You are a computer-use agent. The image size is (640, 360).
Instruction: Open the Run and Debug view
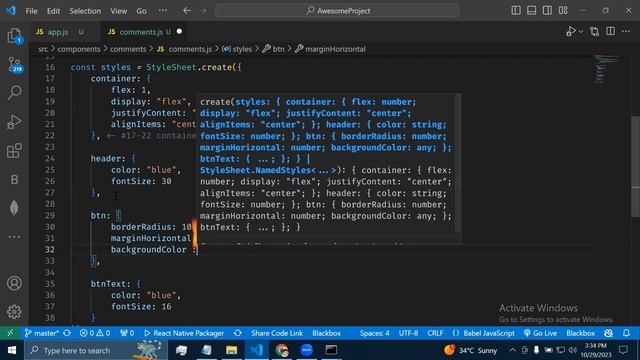pyautogui.click(x=14, y=122)
